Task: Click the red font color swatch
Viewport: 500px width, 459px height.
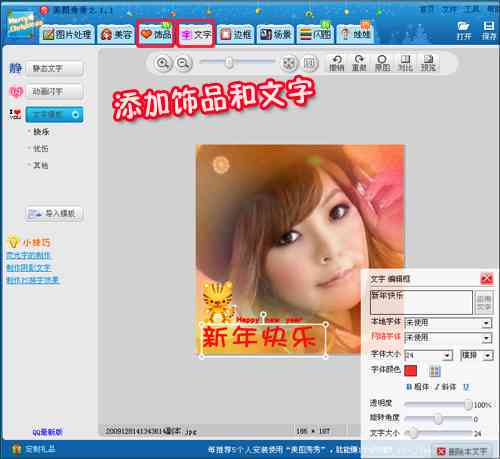Action: pyautogui.click(x=410, y=371)
